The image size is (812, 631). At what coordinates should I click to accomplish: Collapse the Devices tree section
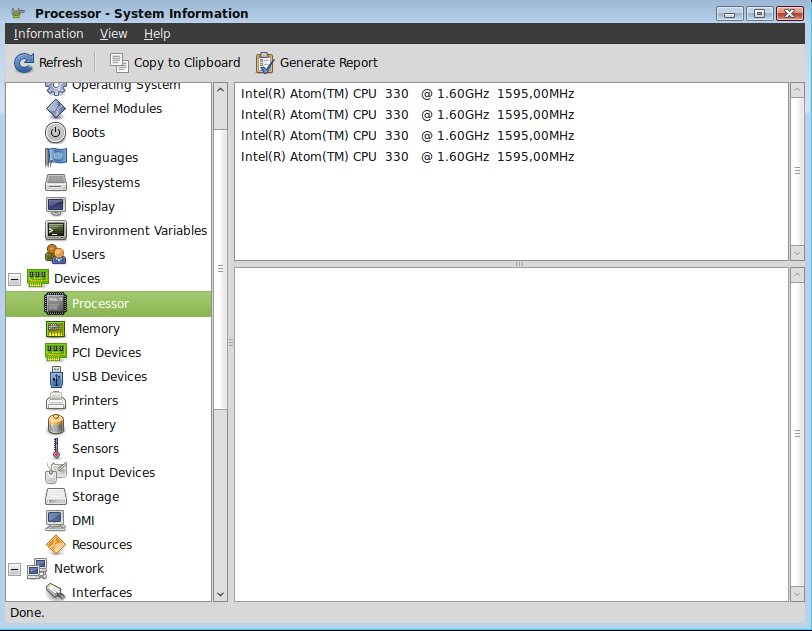click(x=14, y=279)
